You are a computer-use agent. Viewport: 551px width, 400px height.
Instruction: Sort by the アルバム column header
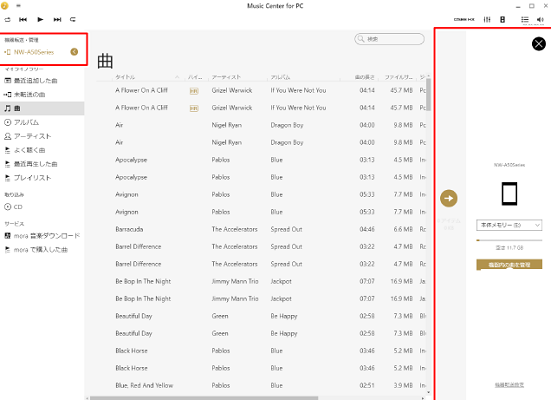click(280, 77)
